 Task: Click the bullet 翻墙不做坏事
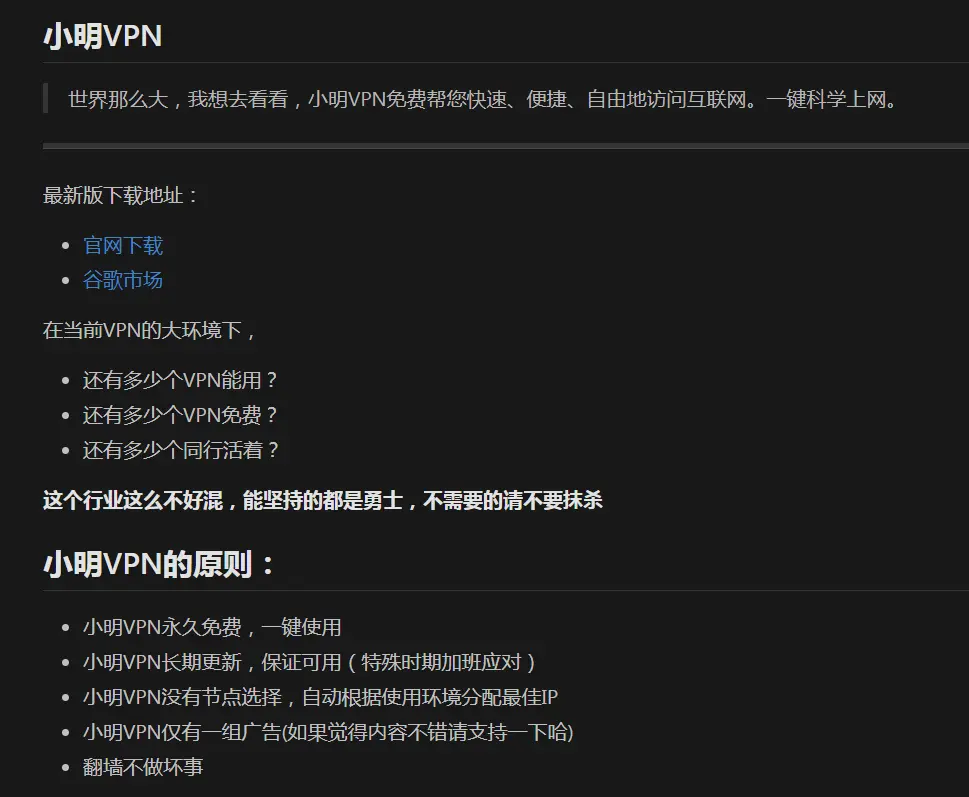143,767
